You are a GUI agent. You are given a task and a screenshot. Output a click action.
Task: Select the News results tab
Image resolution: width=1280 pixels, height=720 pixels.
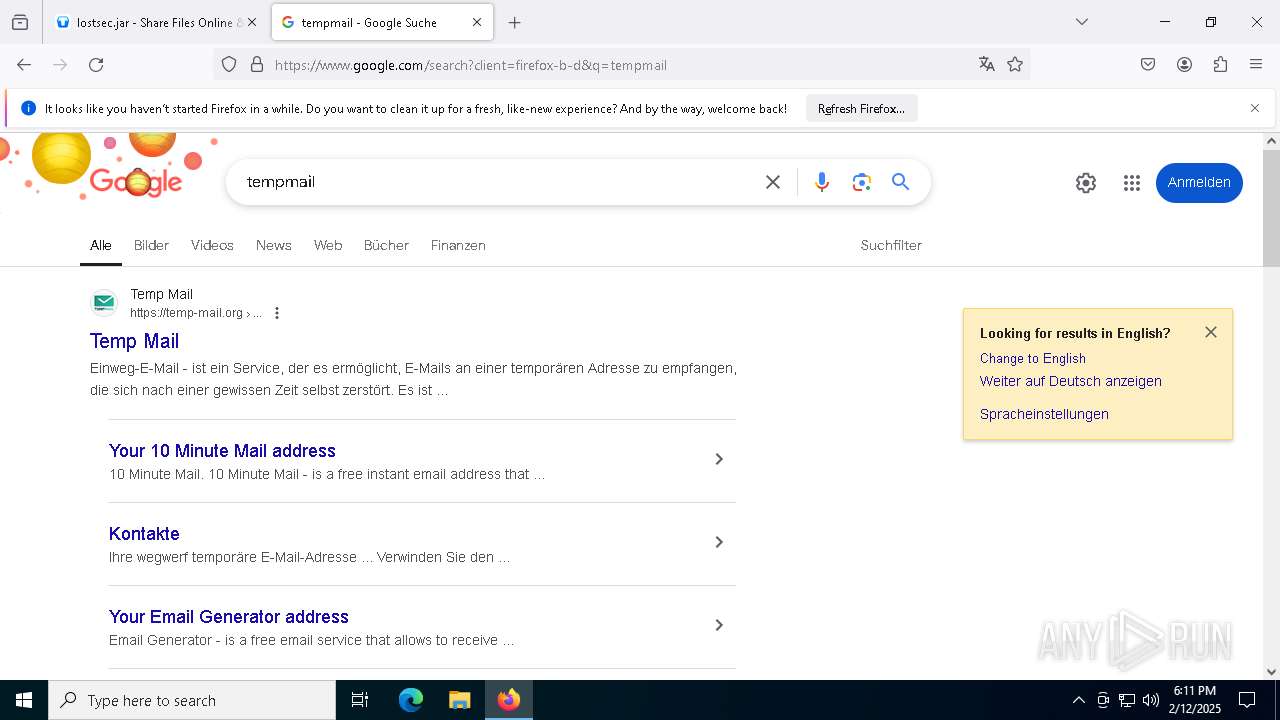274,245
